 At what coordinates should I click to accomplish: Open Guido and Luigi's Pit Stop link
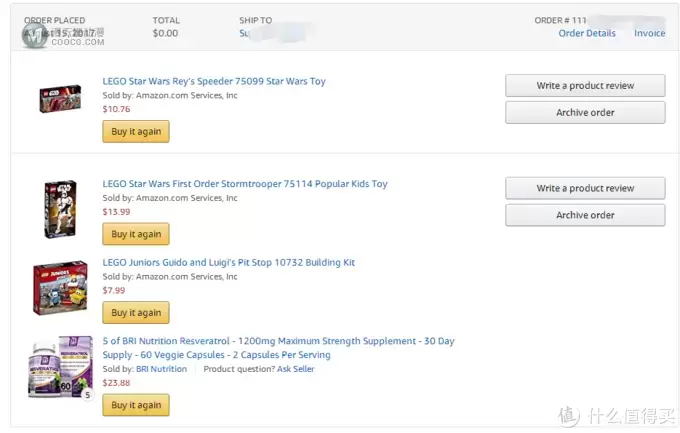coord(229,262)
